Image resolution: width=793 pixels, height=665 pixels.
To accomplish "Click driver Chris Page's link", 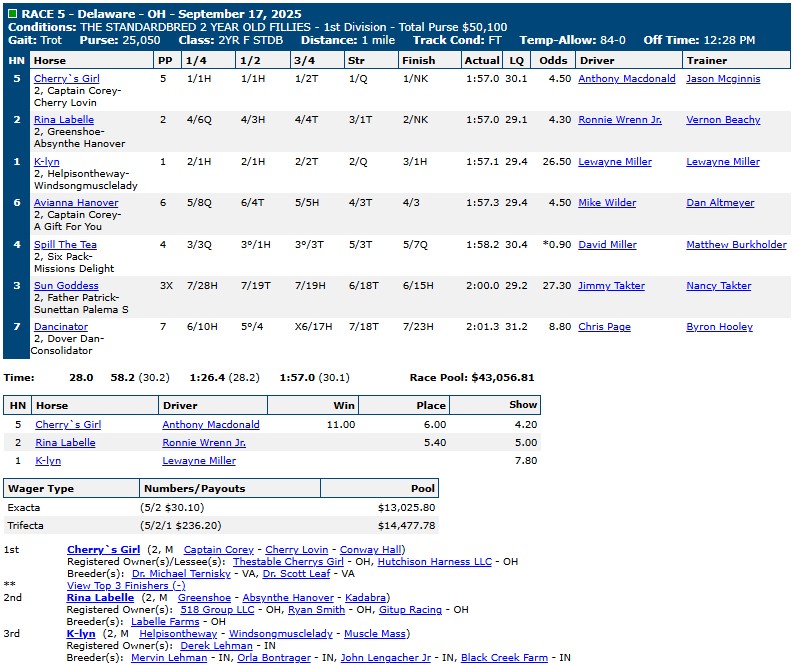I will pos(604,327).
